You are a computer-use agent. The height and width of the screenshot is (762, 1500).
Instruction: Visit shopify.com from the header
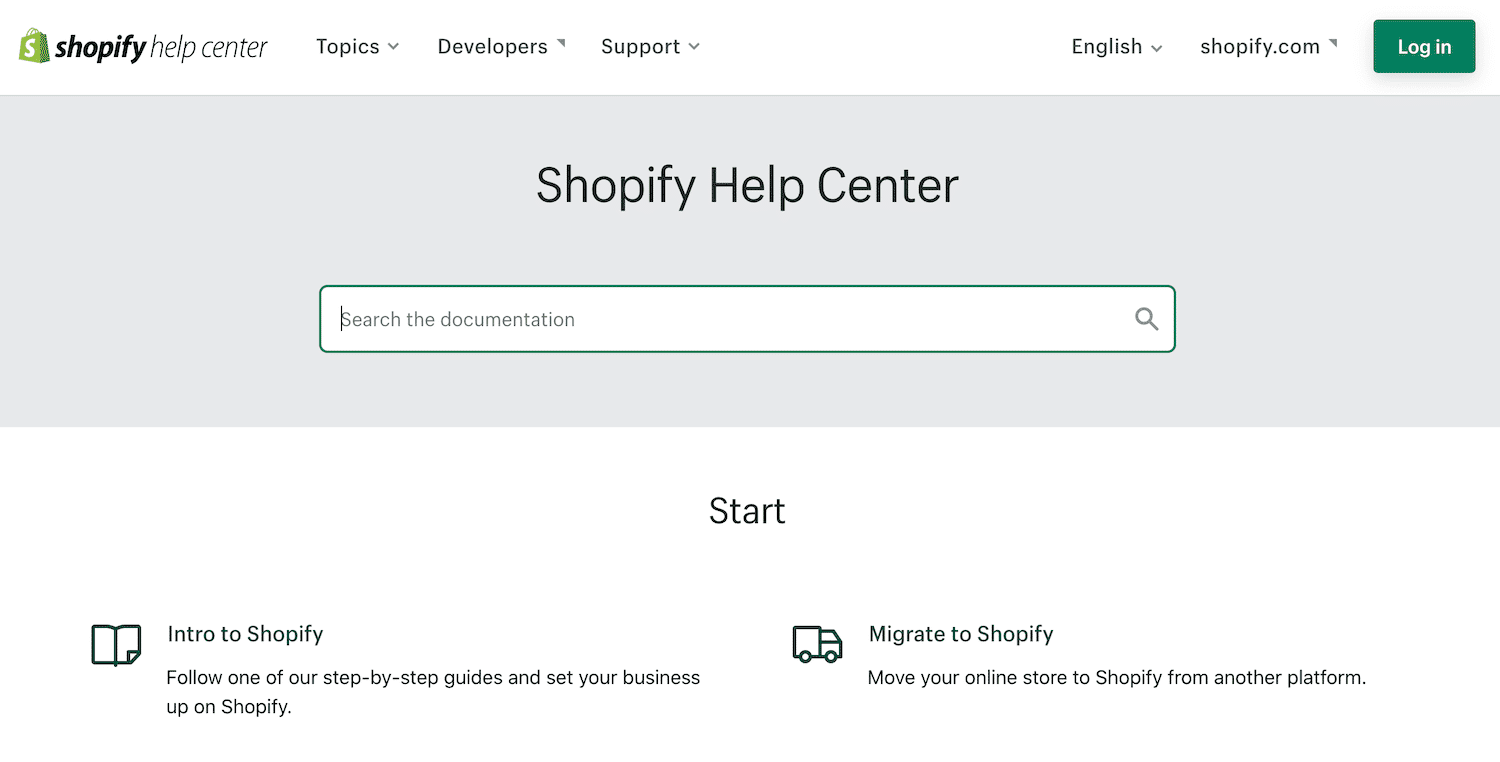click(1259, 46)
